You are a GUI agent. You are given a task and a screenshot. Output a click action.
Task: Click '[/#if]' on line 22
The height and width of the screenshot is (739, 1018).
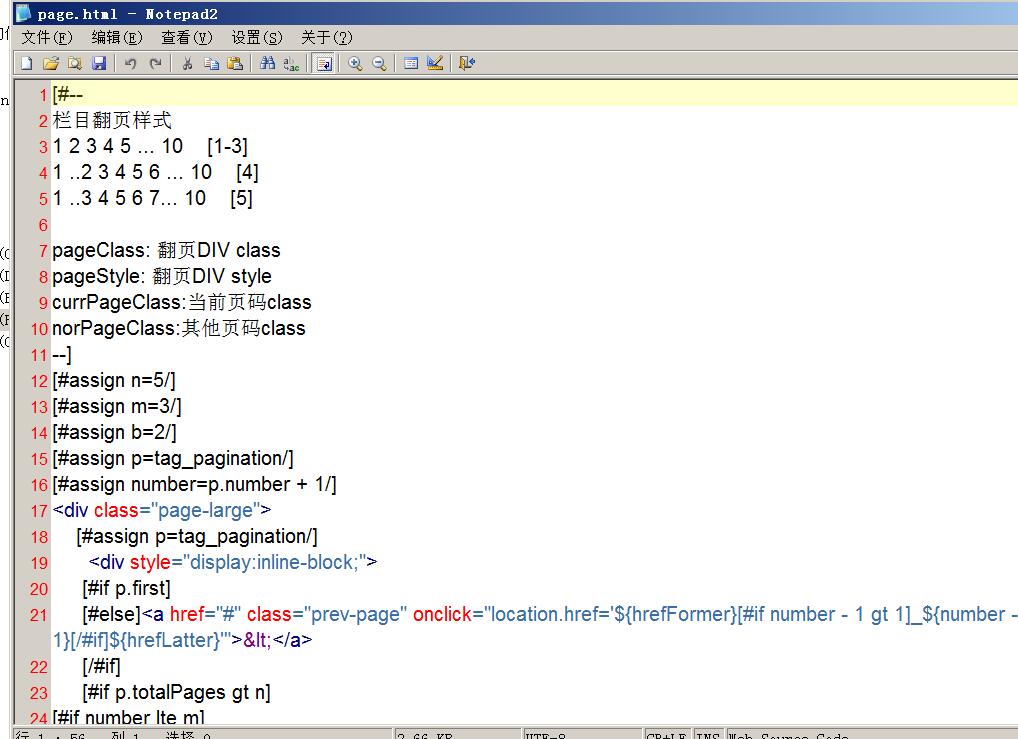[101, 666]
